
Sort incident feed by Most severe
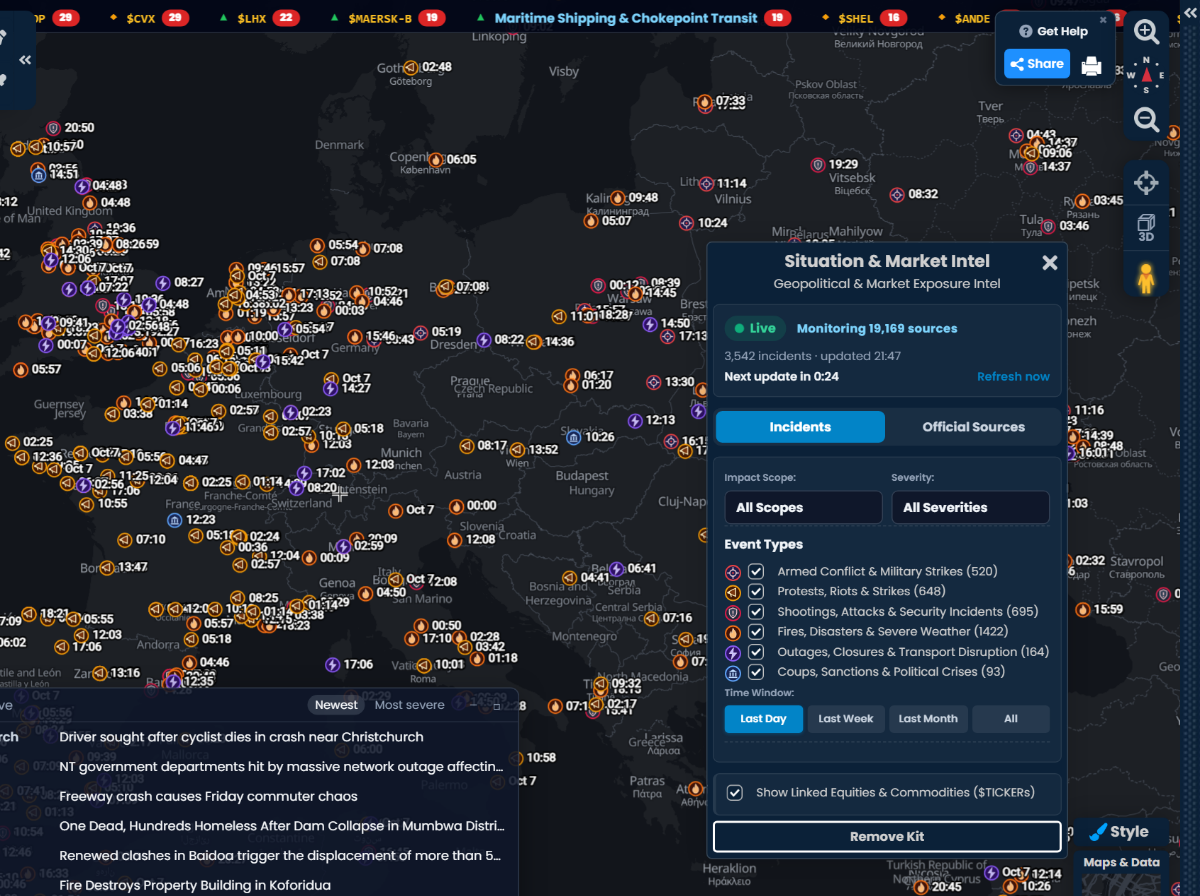pyautogui.click(x=410, y=705)
